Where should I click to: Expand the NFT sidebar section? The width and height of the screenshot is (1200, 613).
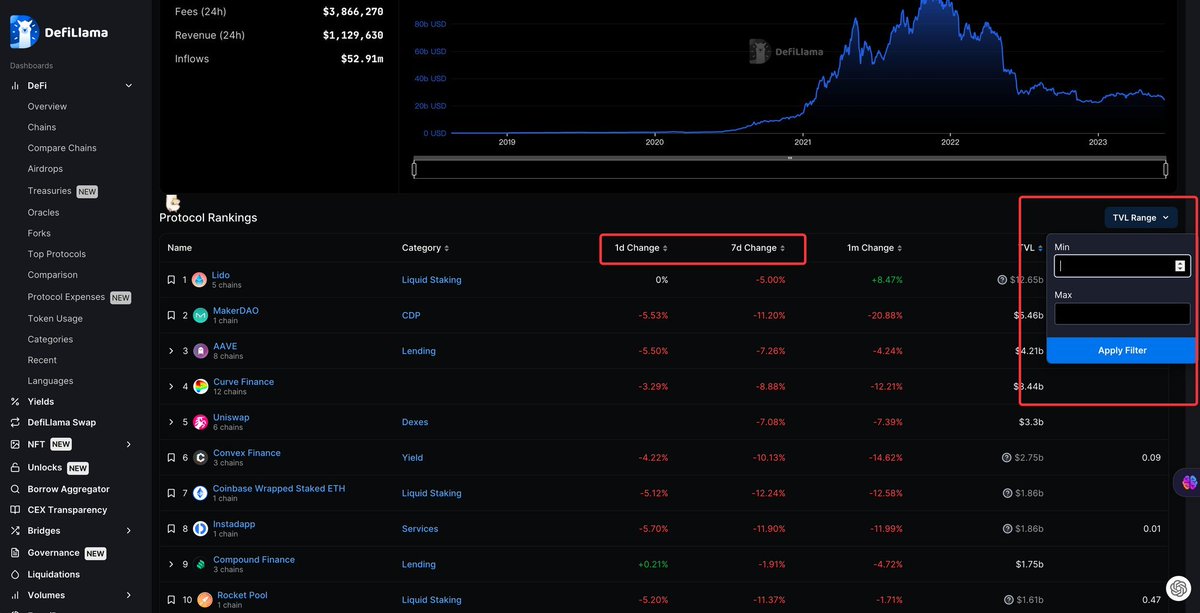click(128, 444)
